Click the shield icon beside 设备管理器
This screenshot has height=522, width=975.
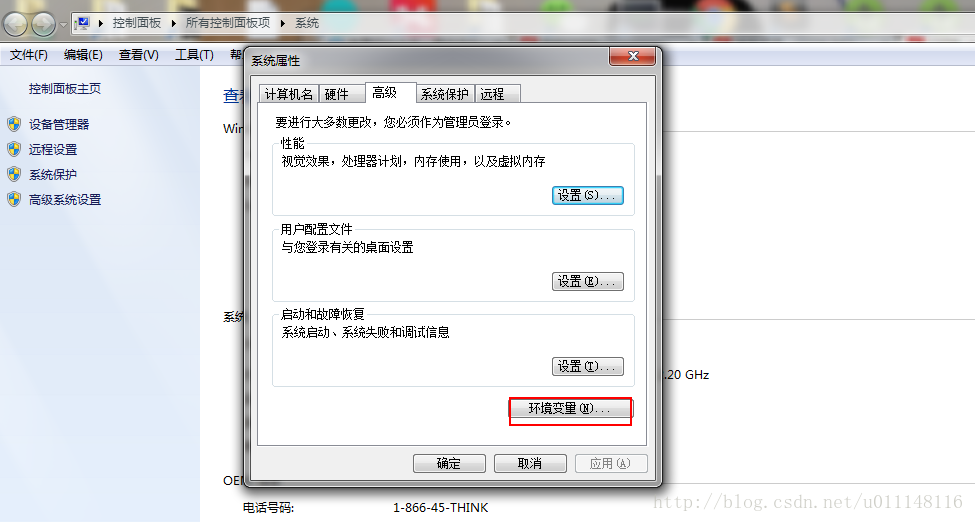click(14, 124)
